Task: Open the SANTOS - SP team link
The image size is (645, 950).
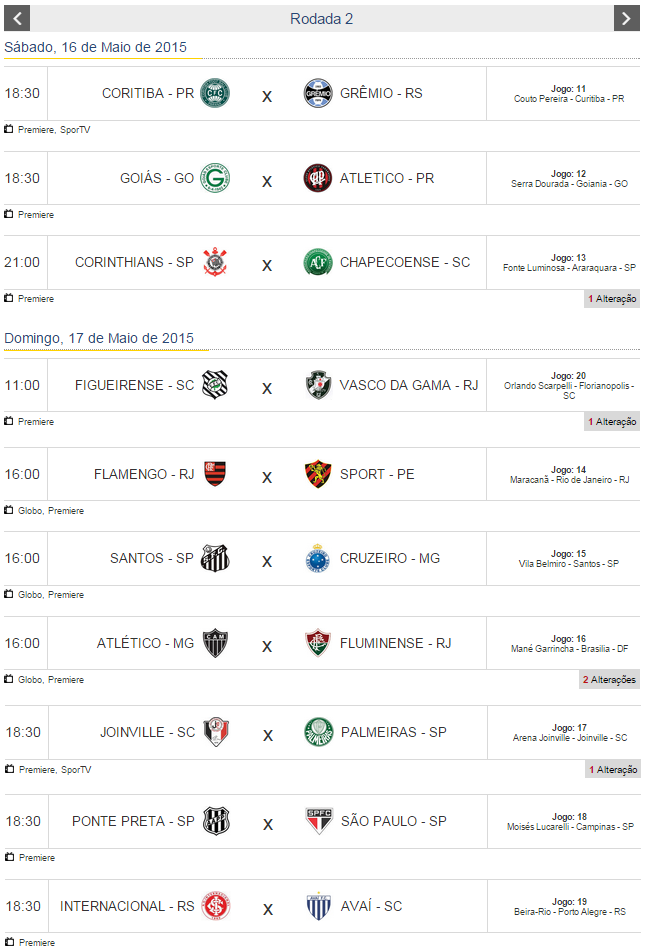Action: pos(151,558)
